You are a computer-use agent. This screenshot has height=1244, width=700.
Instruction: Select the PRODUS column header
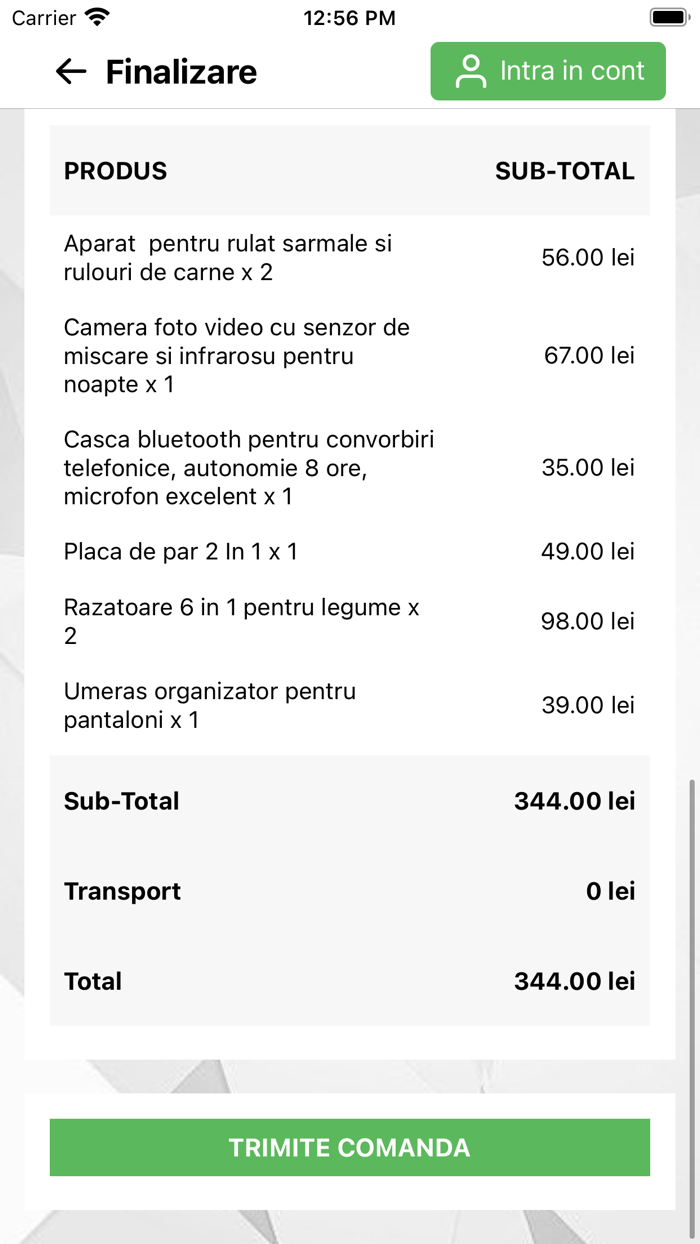(115, 171)
